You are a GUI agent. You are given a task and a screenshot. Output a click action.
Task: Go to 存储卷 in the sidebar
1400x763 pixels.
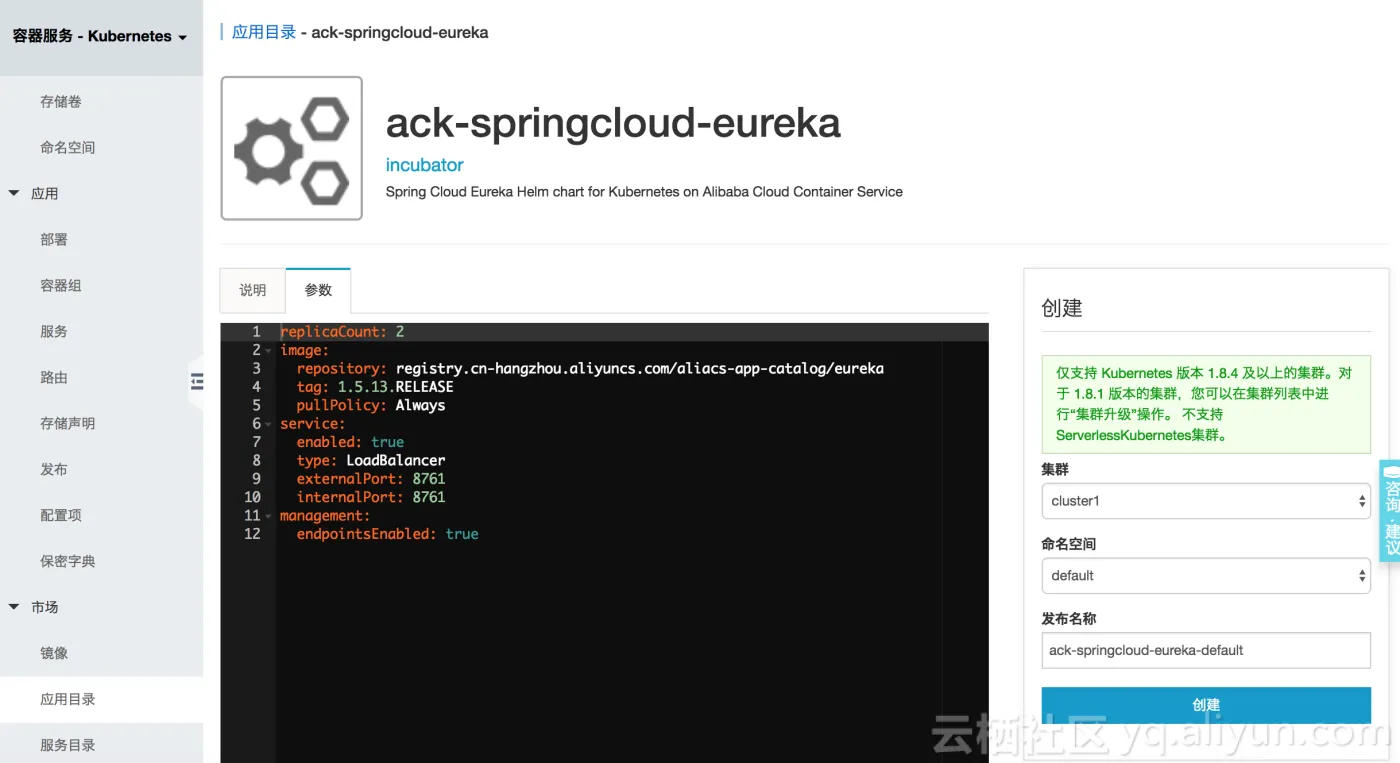pos(61,101)
